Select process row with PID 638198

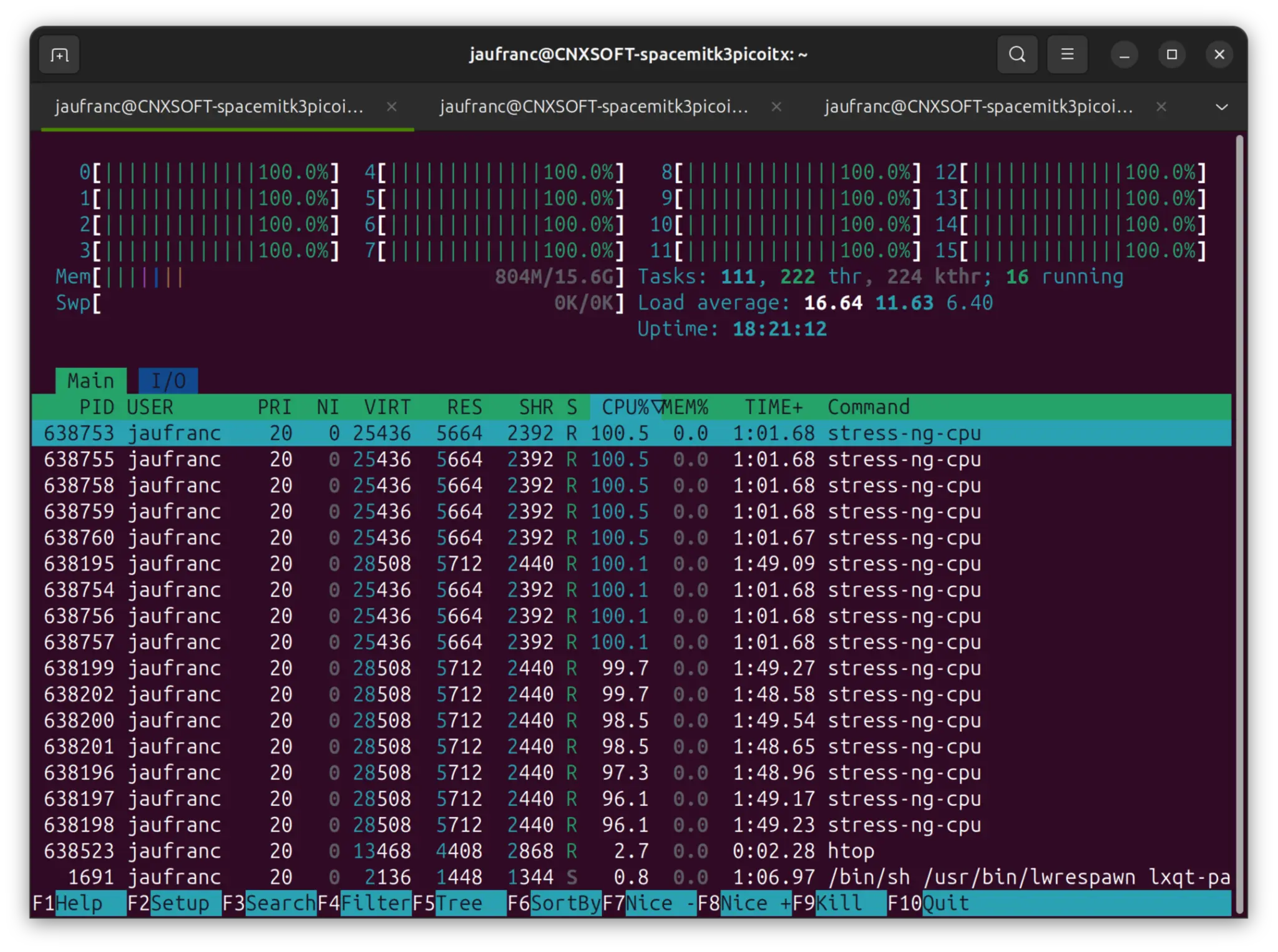[632, 825]
